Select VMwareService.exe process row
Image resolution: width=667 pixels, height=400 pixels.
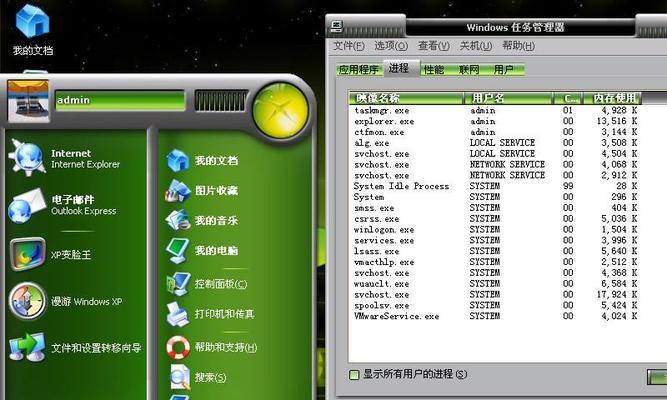point(496,316)
